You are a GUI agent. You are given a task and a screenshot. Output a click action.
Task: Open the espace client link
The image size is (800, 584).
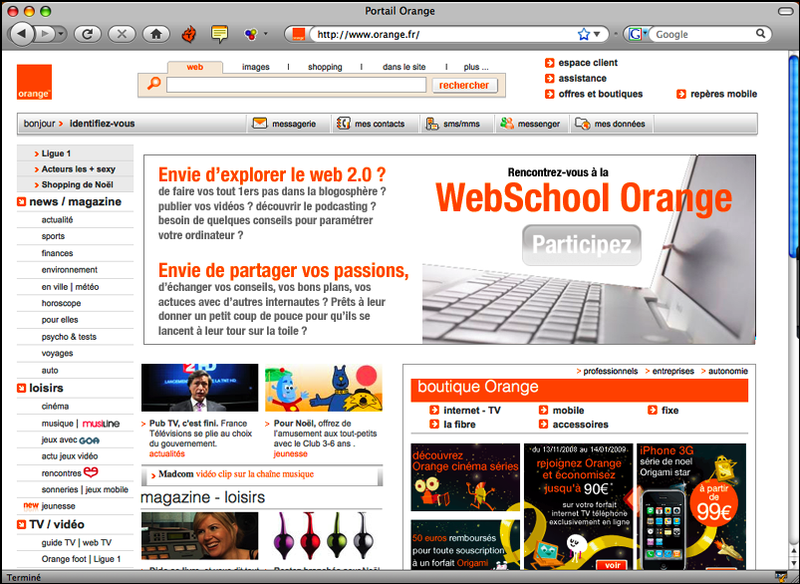tap(588, 63)
